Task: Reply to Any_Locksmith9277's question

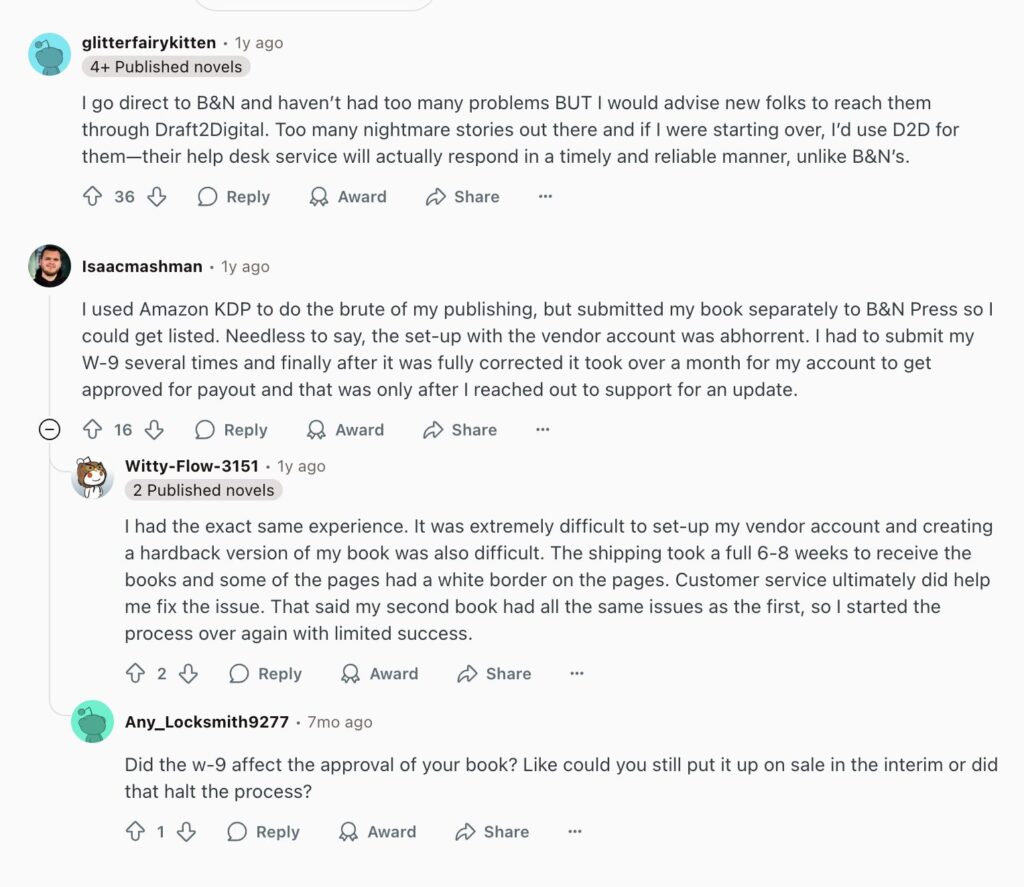Action: [x=264, y=832]
